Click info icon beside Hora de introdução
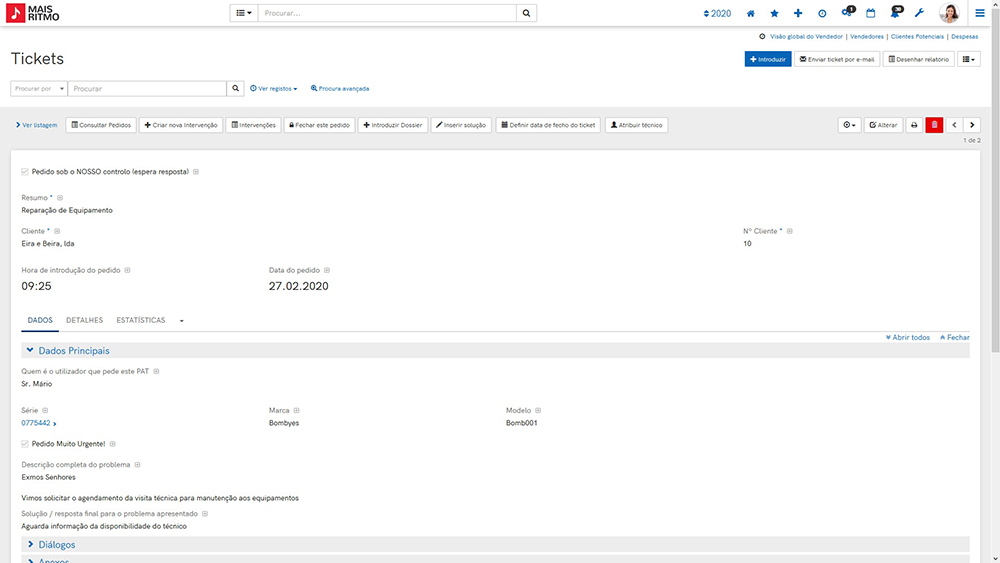 pyautogui.click(x=128, y=270)
